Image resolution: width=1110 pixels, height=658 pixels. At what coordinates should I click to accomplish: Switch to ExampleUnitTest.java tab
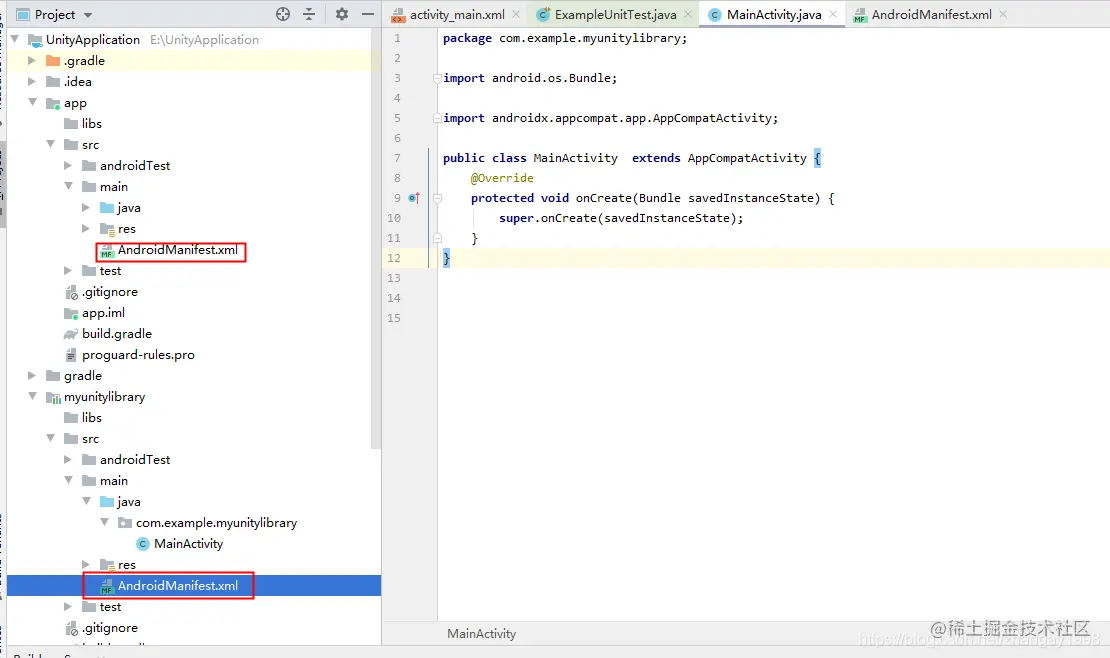[615, 14]
